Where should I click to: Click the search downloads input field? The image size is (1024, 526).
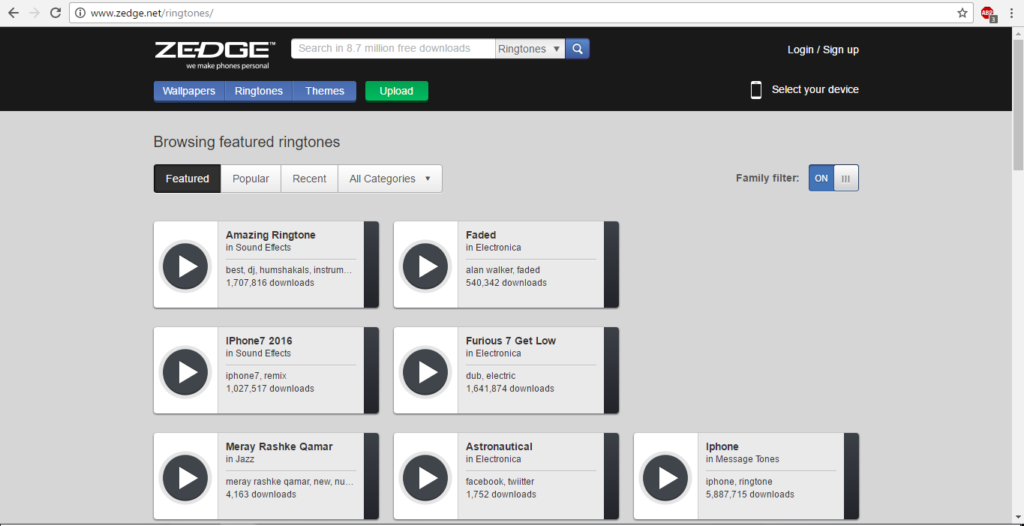click(393, 48)
